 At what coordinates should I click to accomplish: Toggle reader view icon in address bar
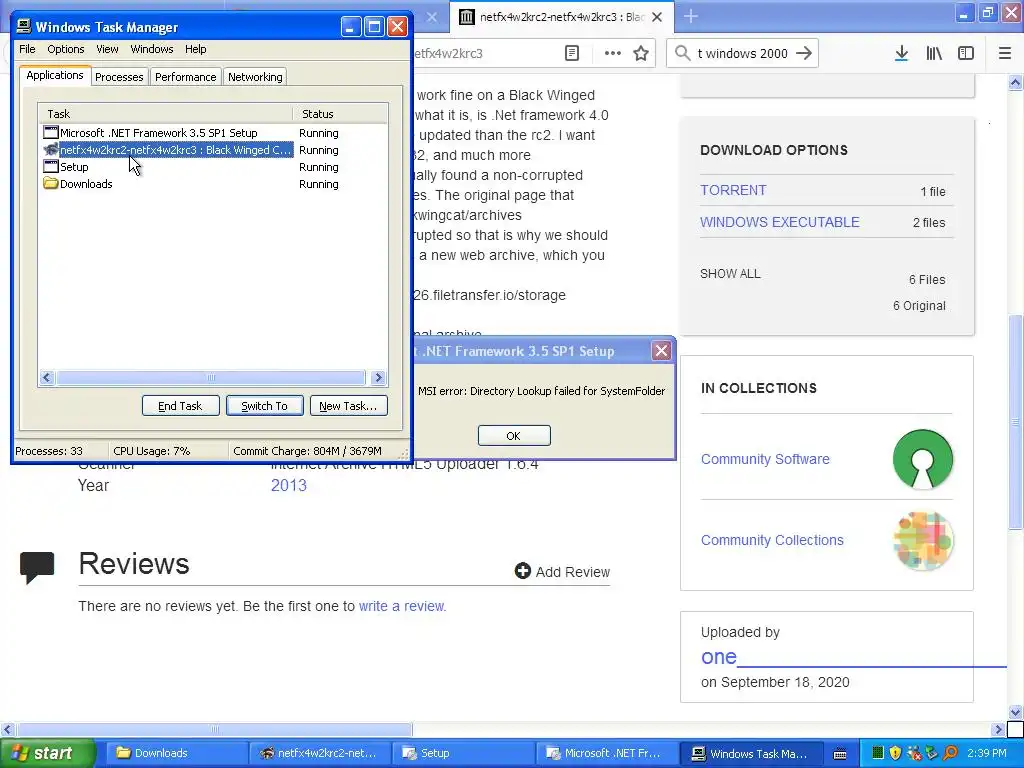(x=571, y=54)
